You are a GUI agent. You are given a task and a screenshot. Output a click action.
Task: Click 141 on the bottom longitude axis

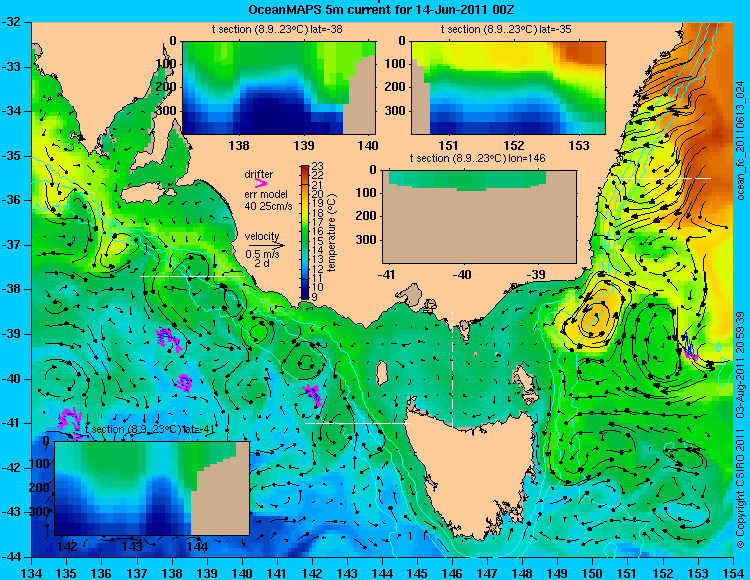pos(277,573)
